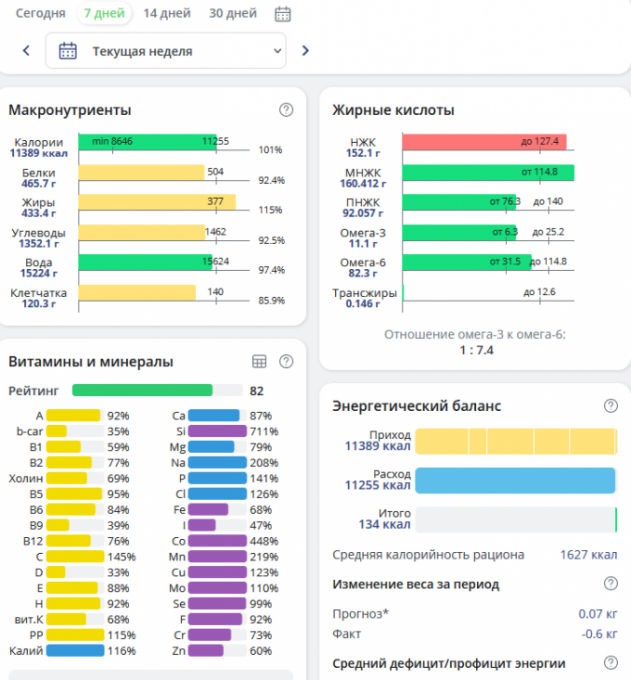Click help icon next to Макронутриенты
This screenshot has width=631, height=680.
click(x=286, y=110)
